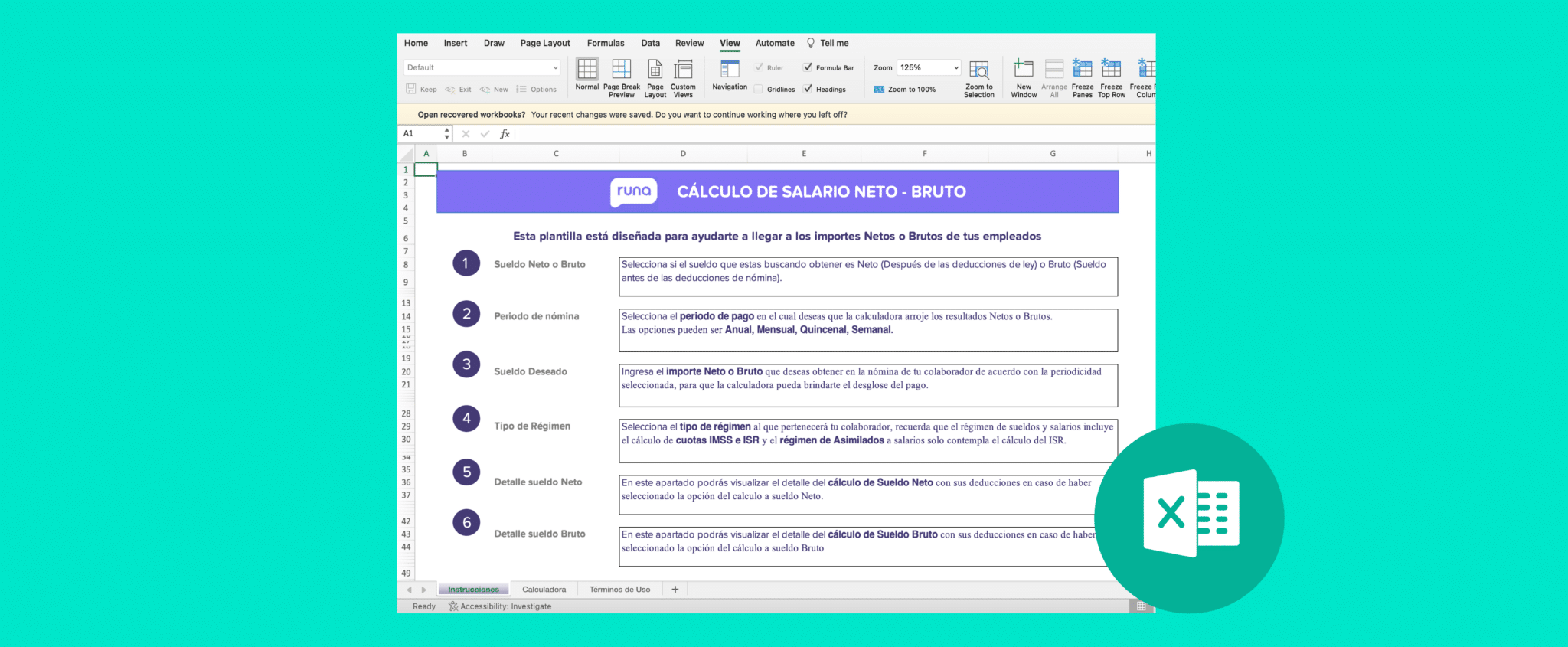Click the Freeze Panes icon
This screenshot has height=647, width=1568.
coord(1083,69)
